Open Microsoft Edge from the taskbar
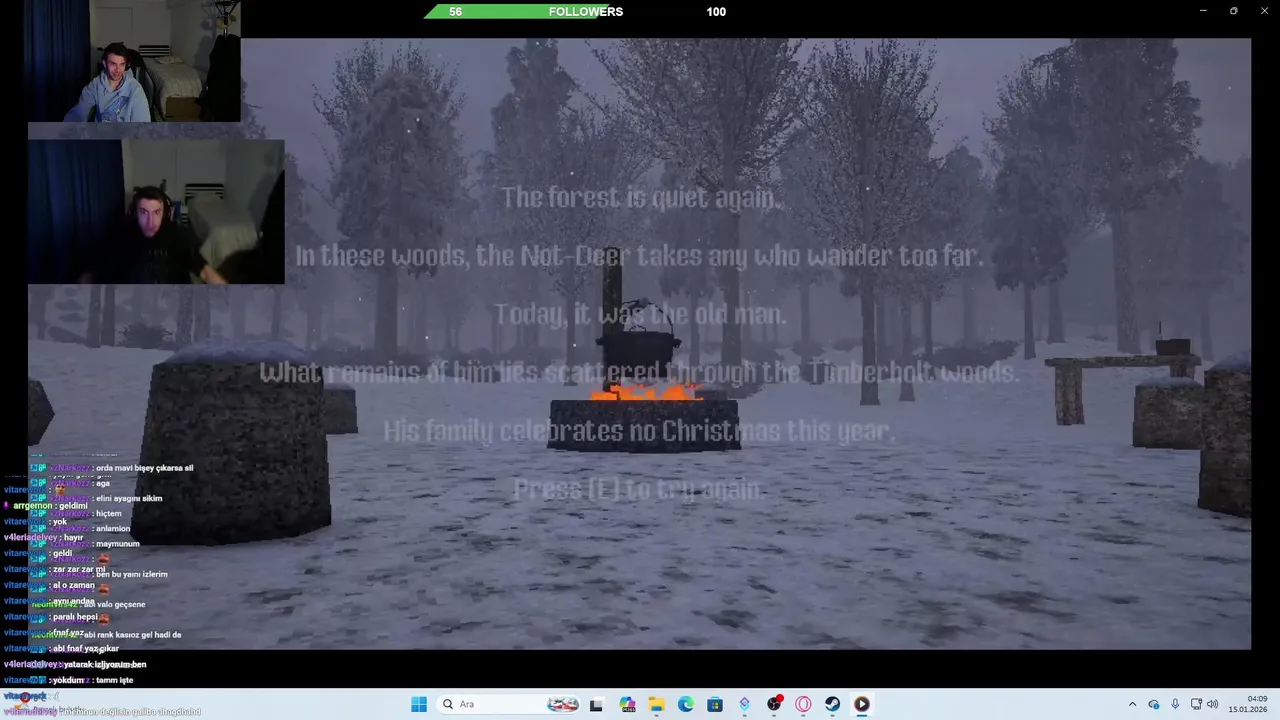The height and width of the screenshot is (720, 1280). pos(686,704)
